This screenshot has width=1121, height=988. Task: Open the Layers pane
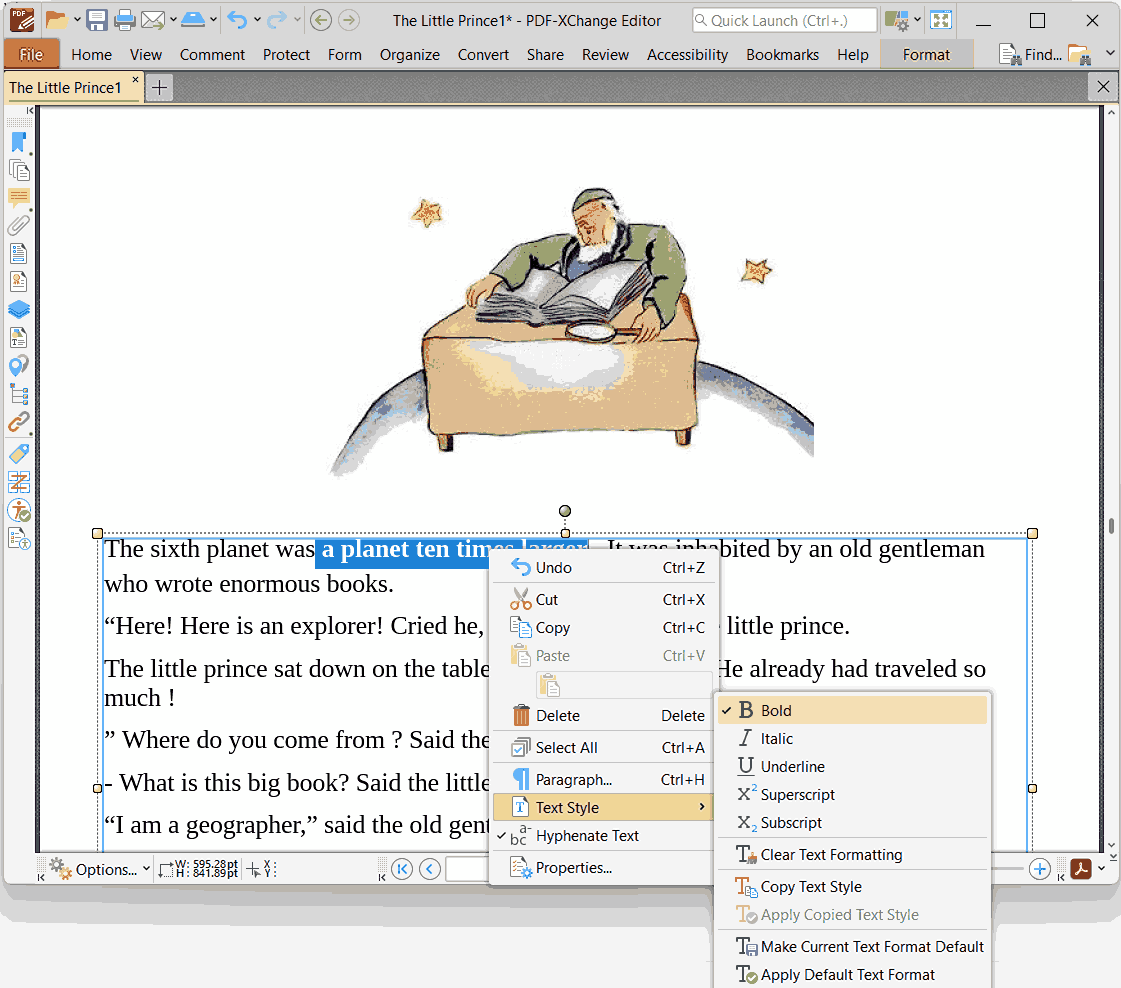19,309
